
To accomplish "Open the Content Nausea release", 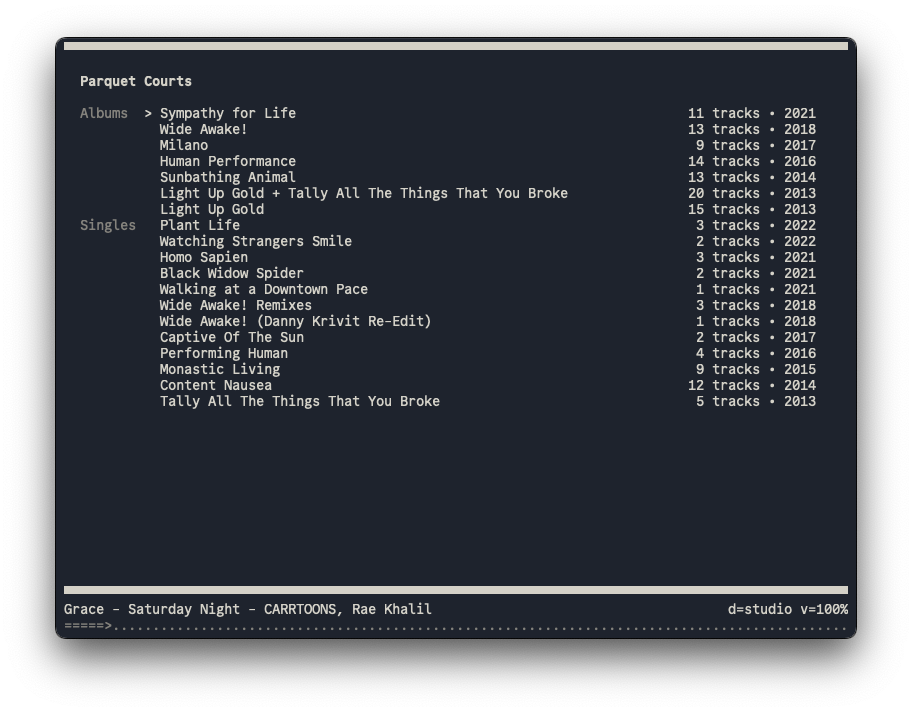I will (216, 385).
